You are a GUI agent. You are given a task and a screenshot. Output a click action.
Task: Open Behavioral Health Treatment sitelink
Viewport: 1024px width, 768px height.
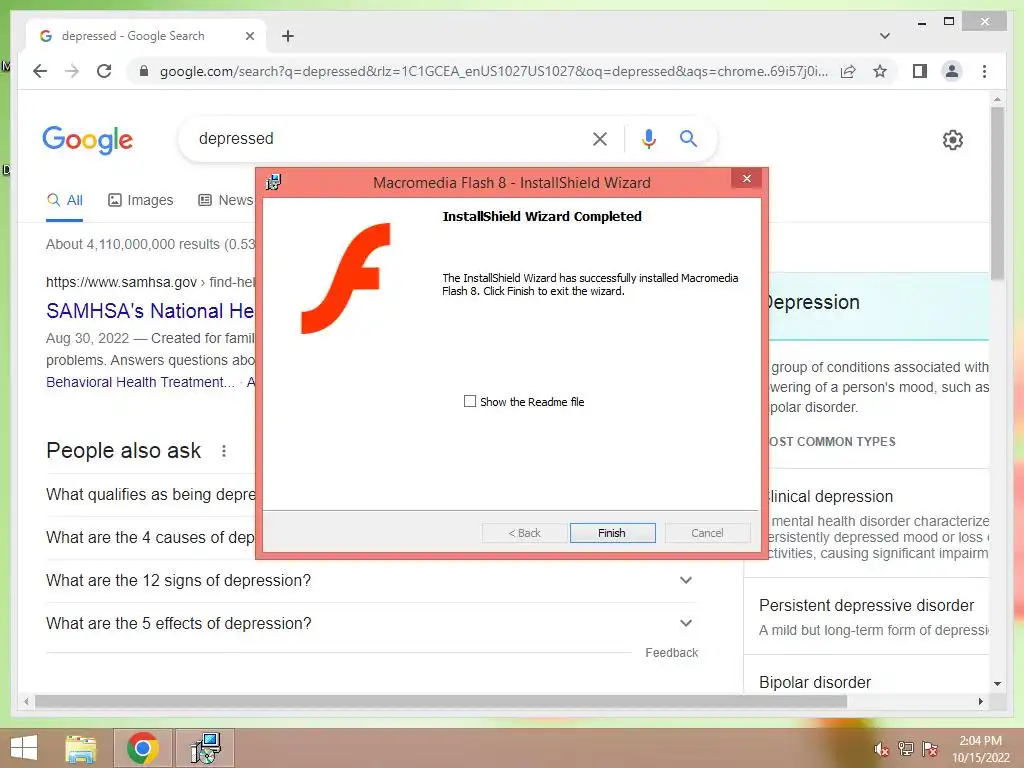(x=140, y=382)
